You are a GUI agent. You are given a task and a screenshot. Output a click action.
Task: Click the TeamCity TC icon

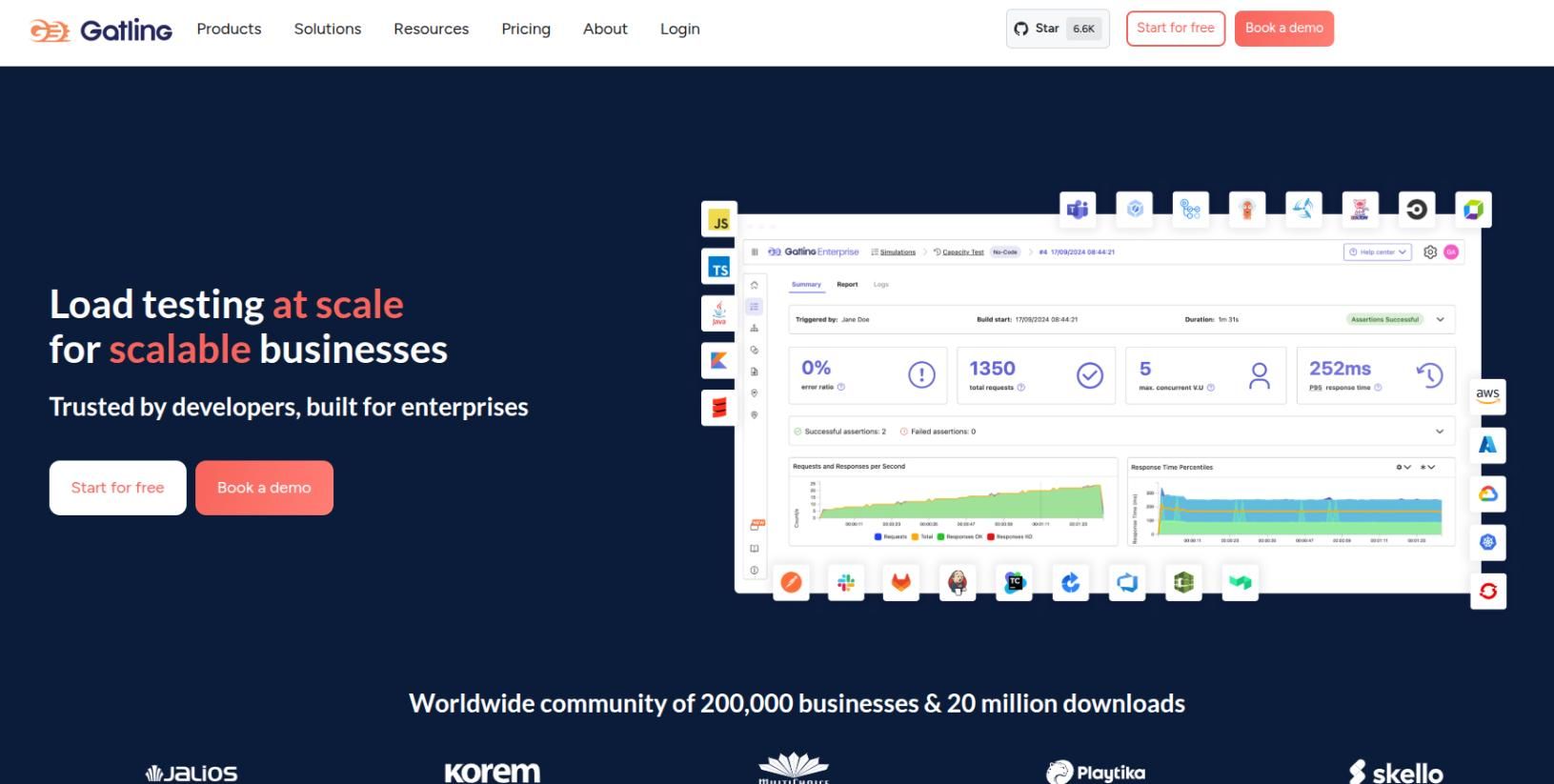coord(1015,582)
